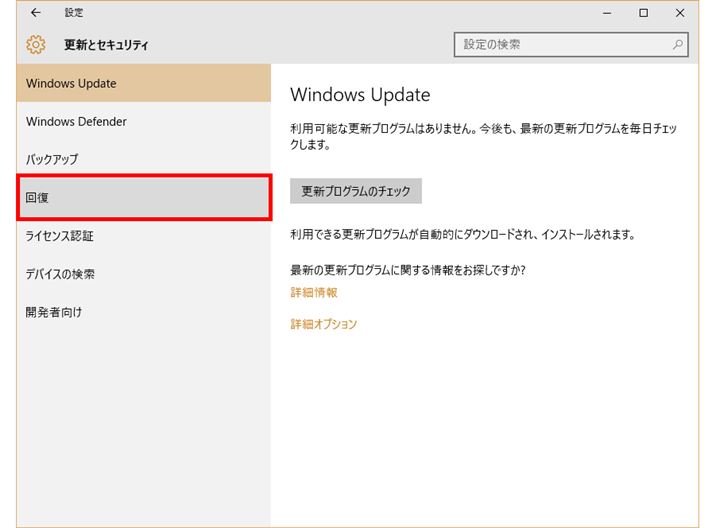Click the Windows Update heading text
The height and width of the screenshot is (528, 715).
point(360,95)
